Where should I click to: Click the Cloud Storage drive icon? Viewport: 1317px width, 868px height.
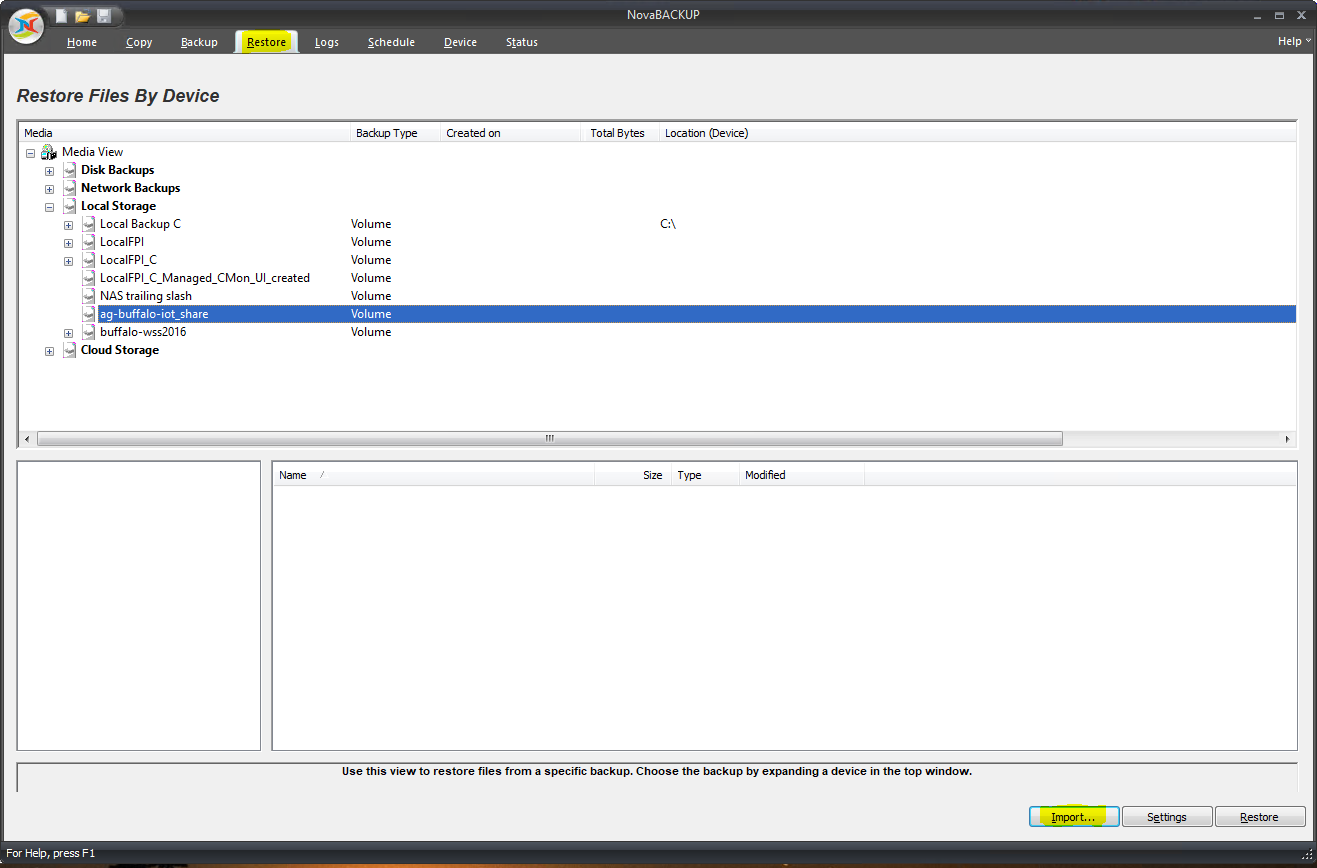(69, 350)
